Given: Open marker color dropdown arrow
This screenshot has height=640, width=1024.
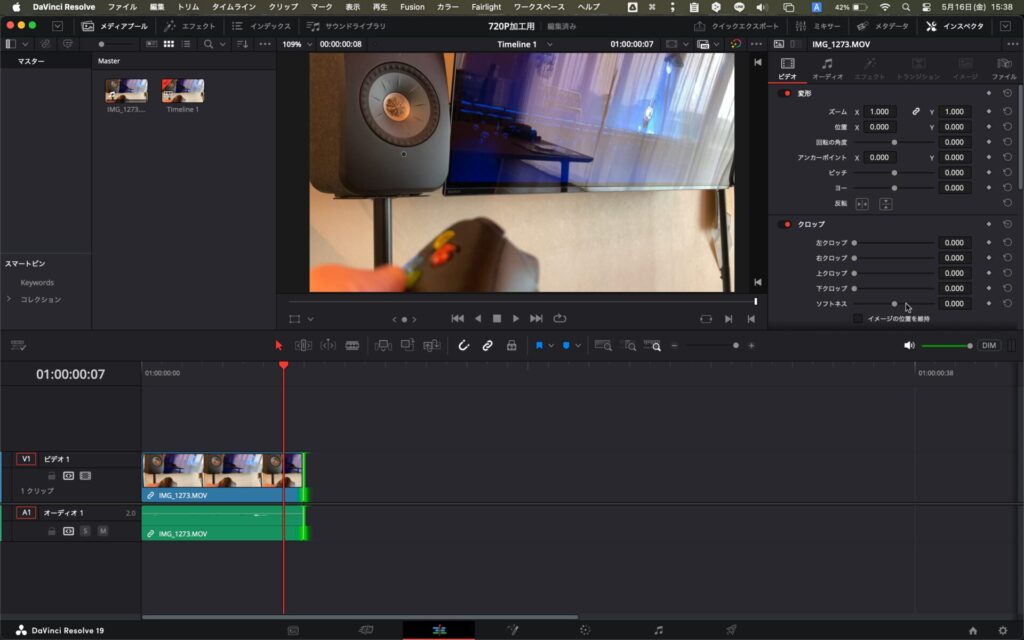Looking at the screenshot, I should [x=578, y=345].
